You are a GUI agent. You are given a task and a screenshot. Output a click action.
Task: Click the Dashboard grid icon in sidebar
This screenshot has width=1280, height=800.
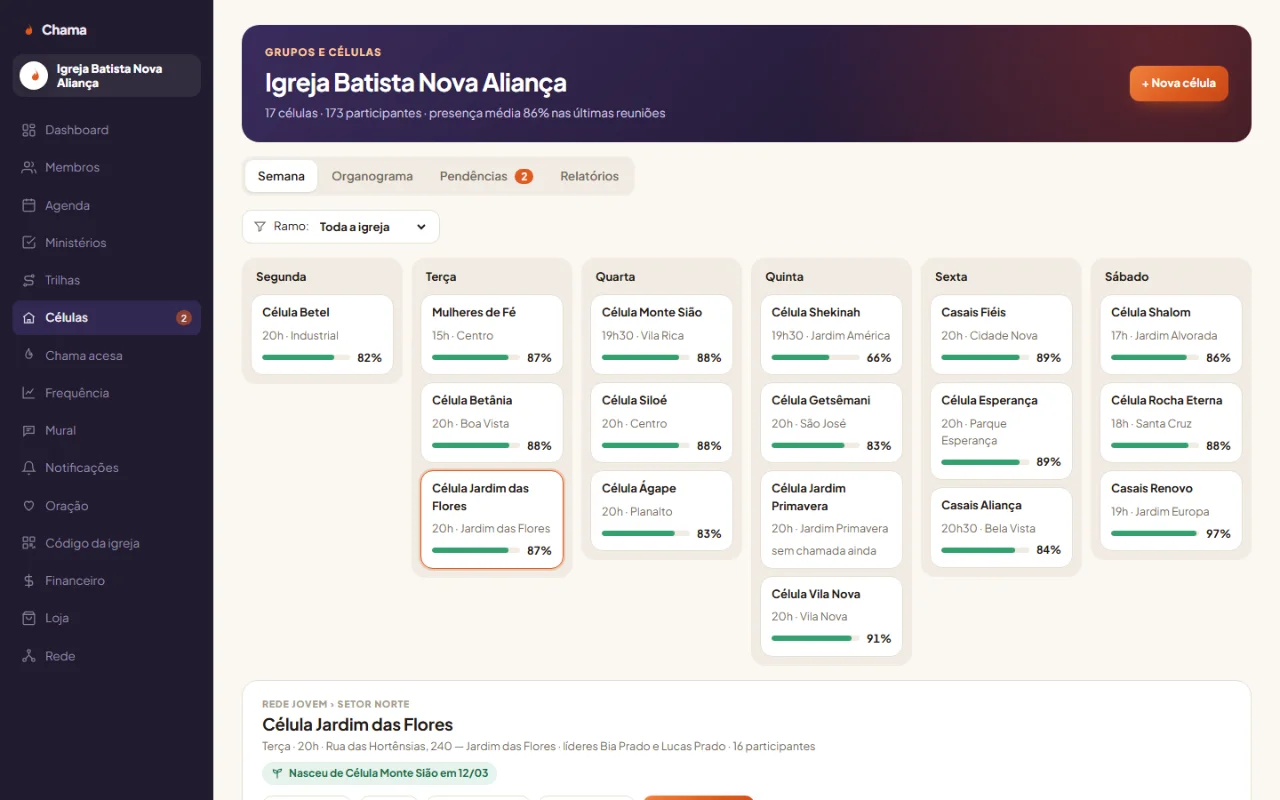point(28,130)
